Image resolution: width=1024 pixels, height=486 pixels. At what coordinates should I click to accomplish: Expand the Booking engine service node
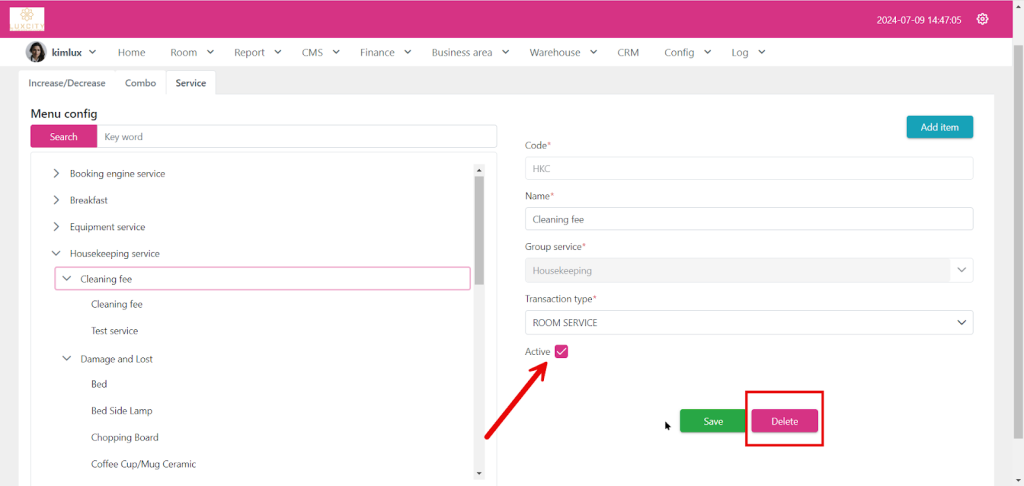click(x=56, y=174)
